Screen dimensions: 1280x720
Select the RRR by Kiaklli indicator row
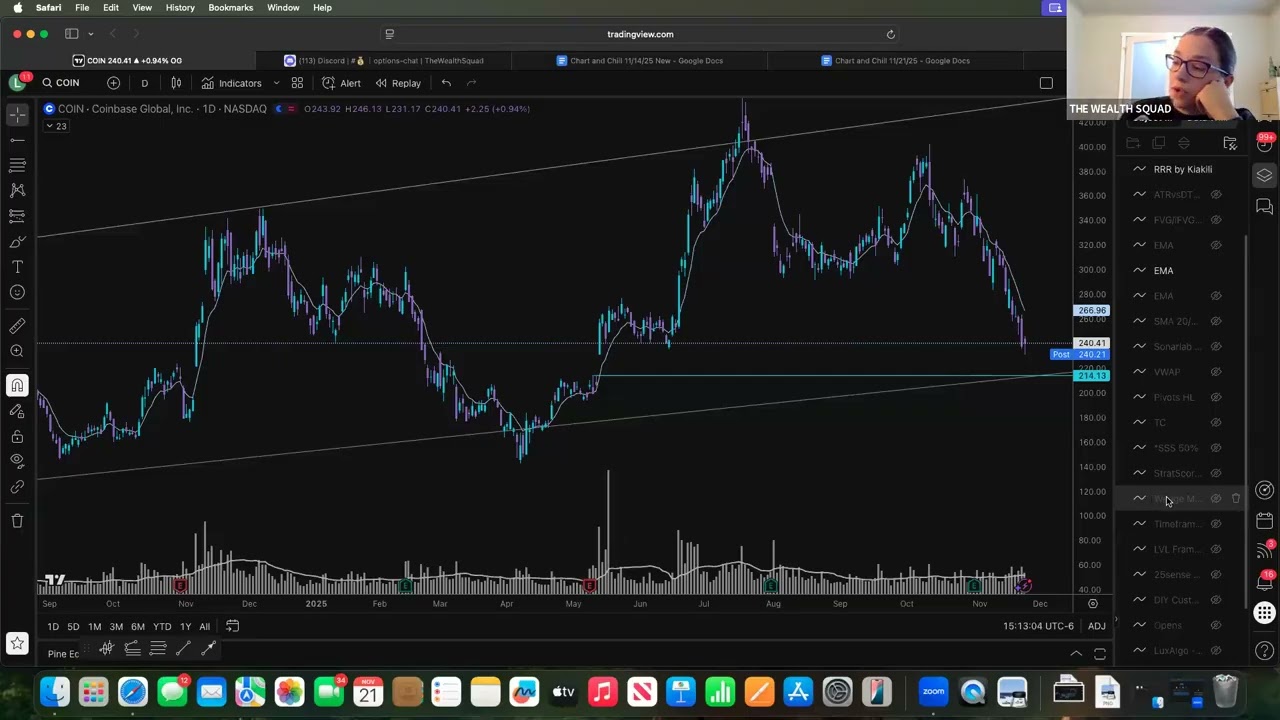[x=1183, y=169]
